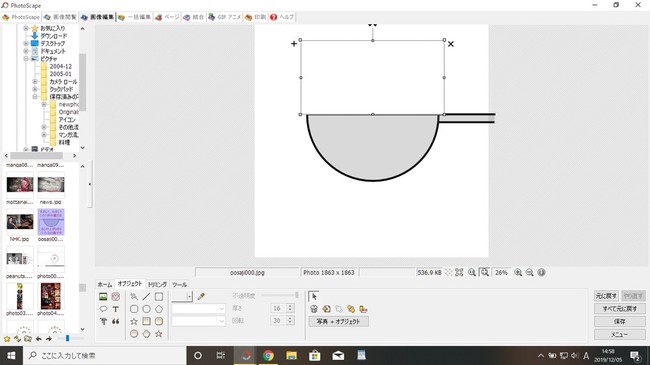
Task: Click the 写真 + オブジェクト button
Action: tap(338, 321)
